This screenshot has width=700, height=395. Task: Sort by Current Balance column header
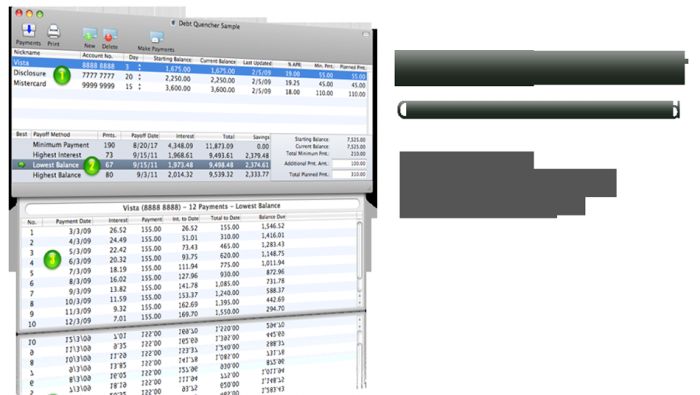pyautogui.click(x=217, y=61)
